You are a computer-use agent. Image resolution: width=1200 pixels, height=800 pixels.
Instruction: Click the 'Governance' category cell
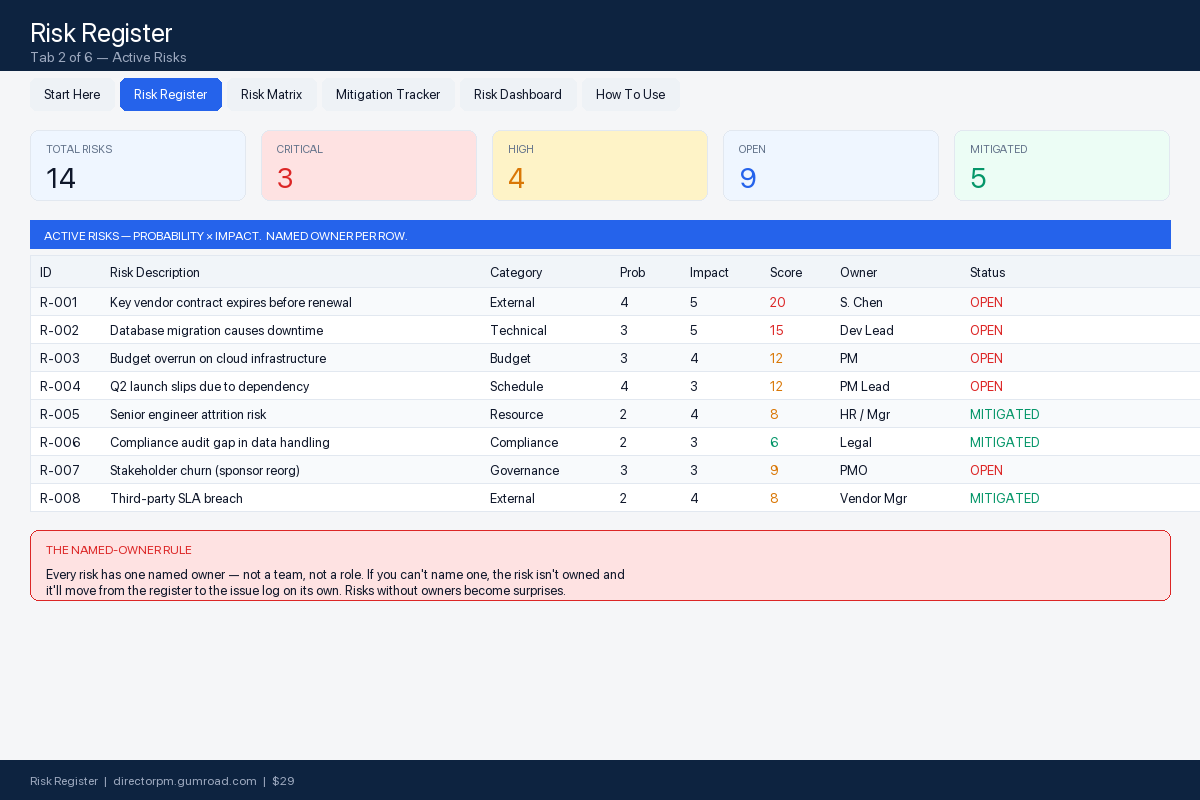coord(524,470)
